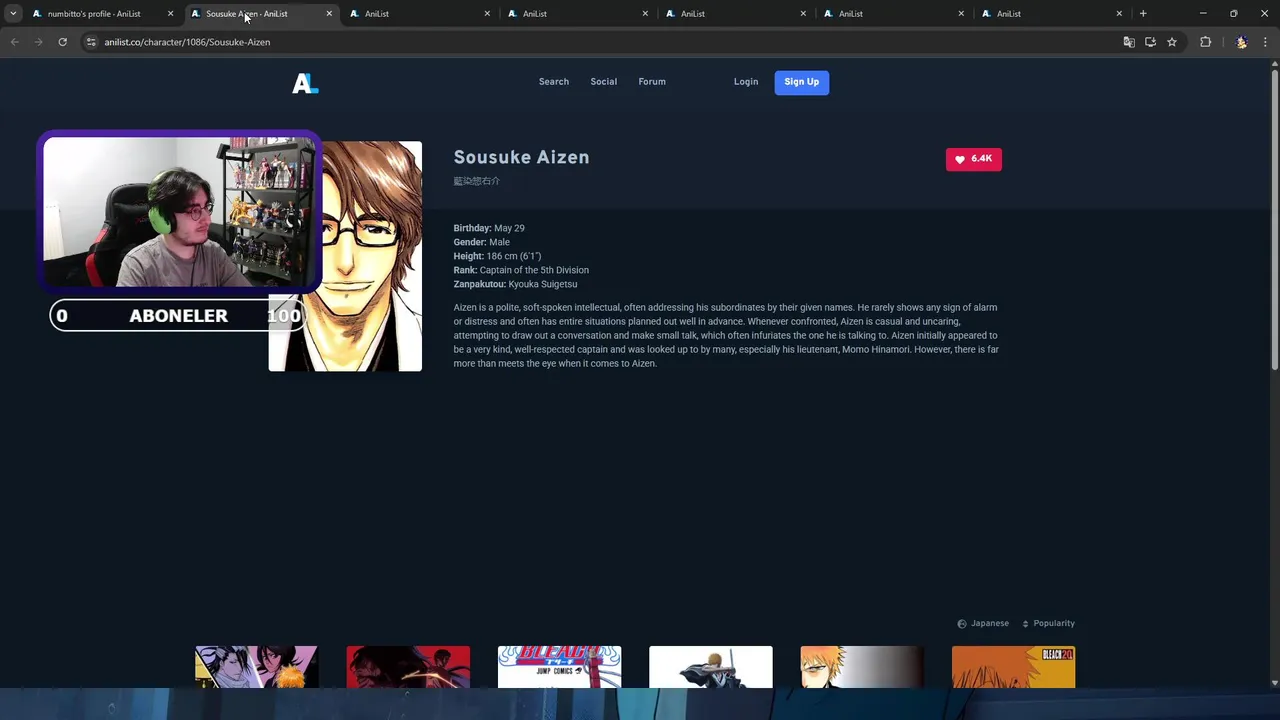
Task: Reload the current page
Action: click(x=62, y=42)
